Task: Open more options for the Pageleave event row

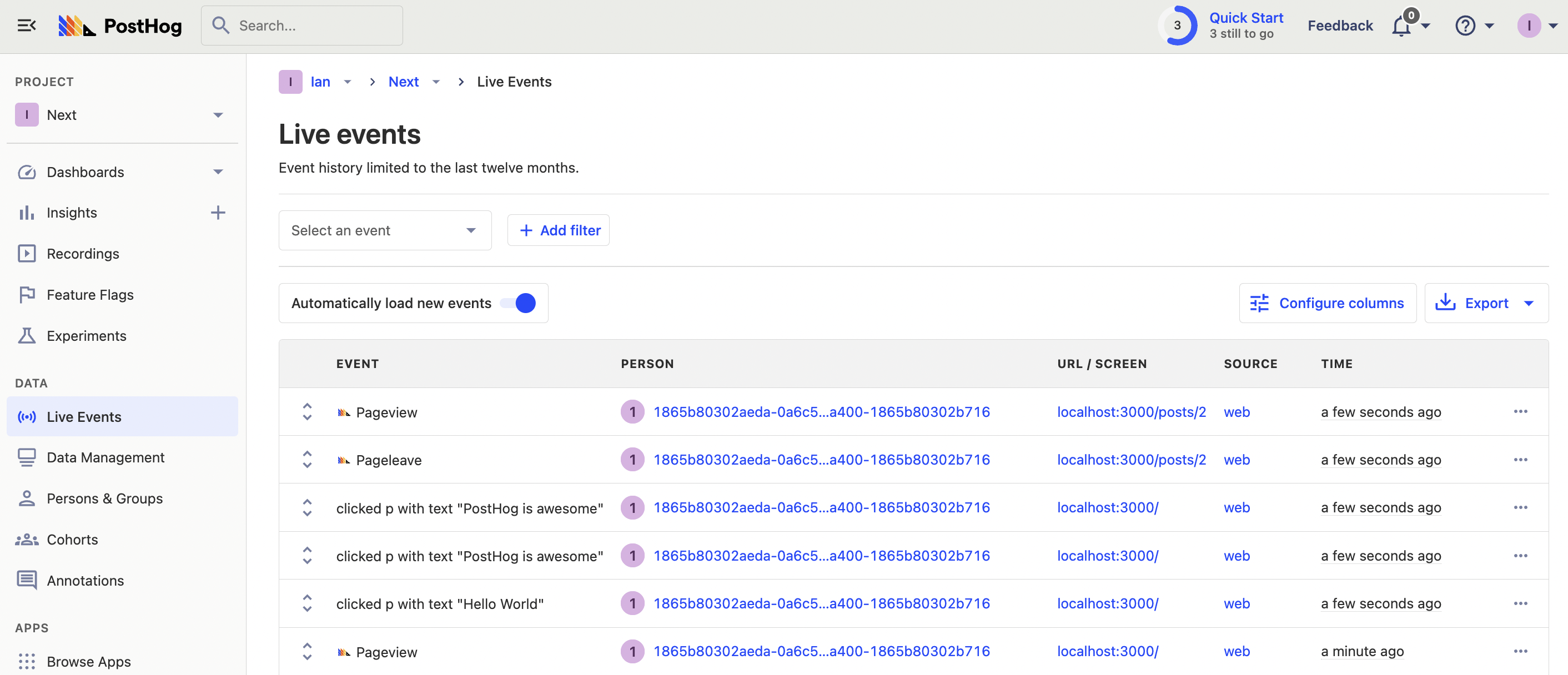Action: pos(1520,460)
